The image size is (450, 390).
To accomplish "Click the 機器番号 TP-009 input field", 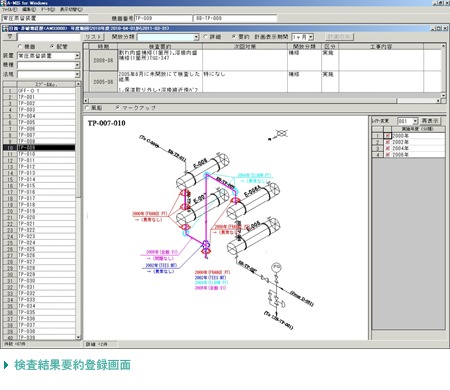I will [163, 18].
